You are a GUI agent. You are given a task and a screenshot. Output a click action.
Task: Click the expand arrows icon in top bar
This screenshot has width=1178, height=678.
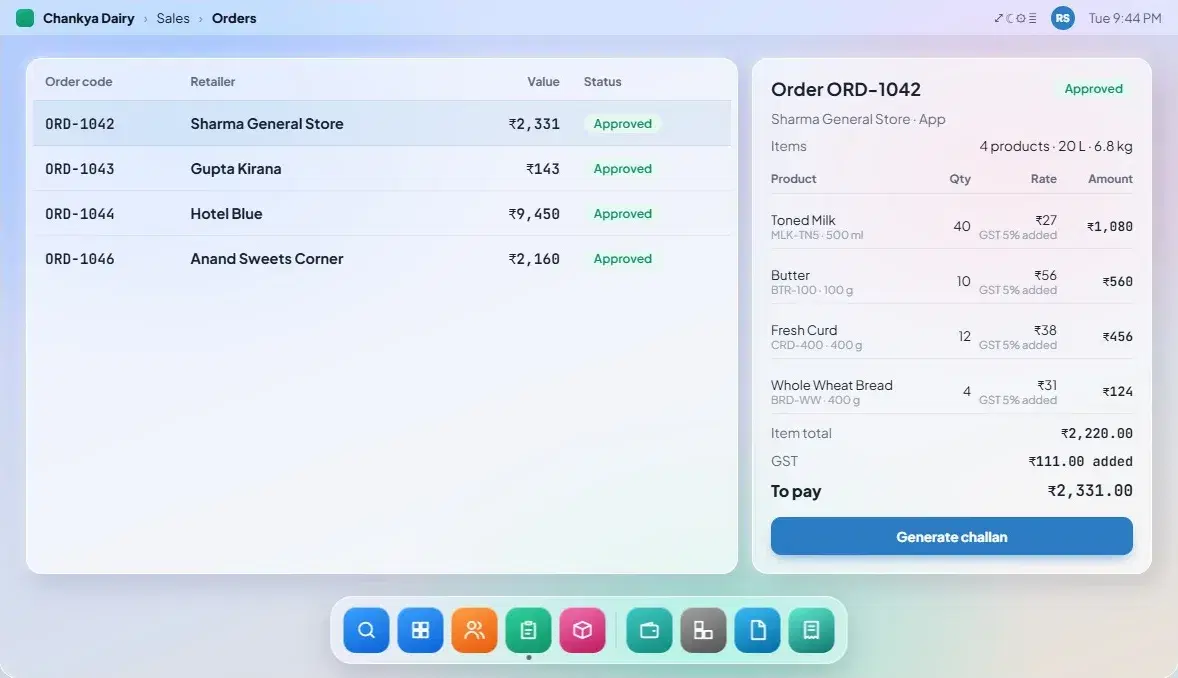tap(998, 18)
